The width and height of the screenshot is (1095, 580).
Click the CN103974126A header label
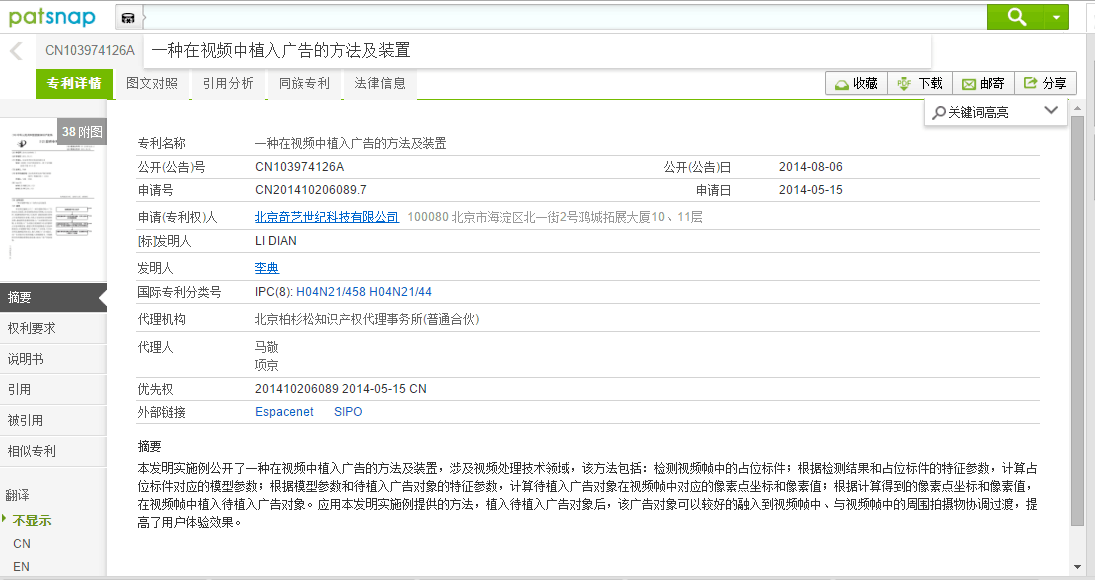pos(90,50)
